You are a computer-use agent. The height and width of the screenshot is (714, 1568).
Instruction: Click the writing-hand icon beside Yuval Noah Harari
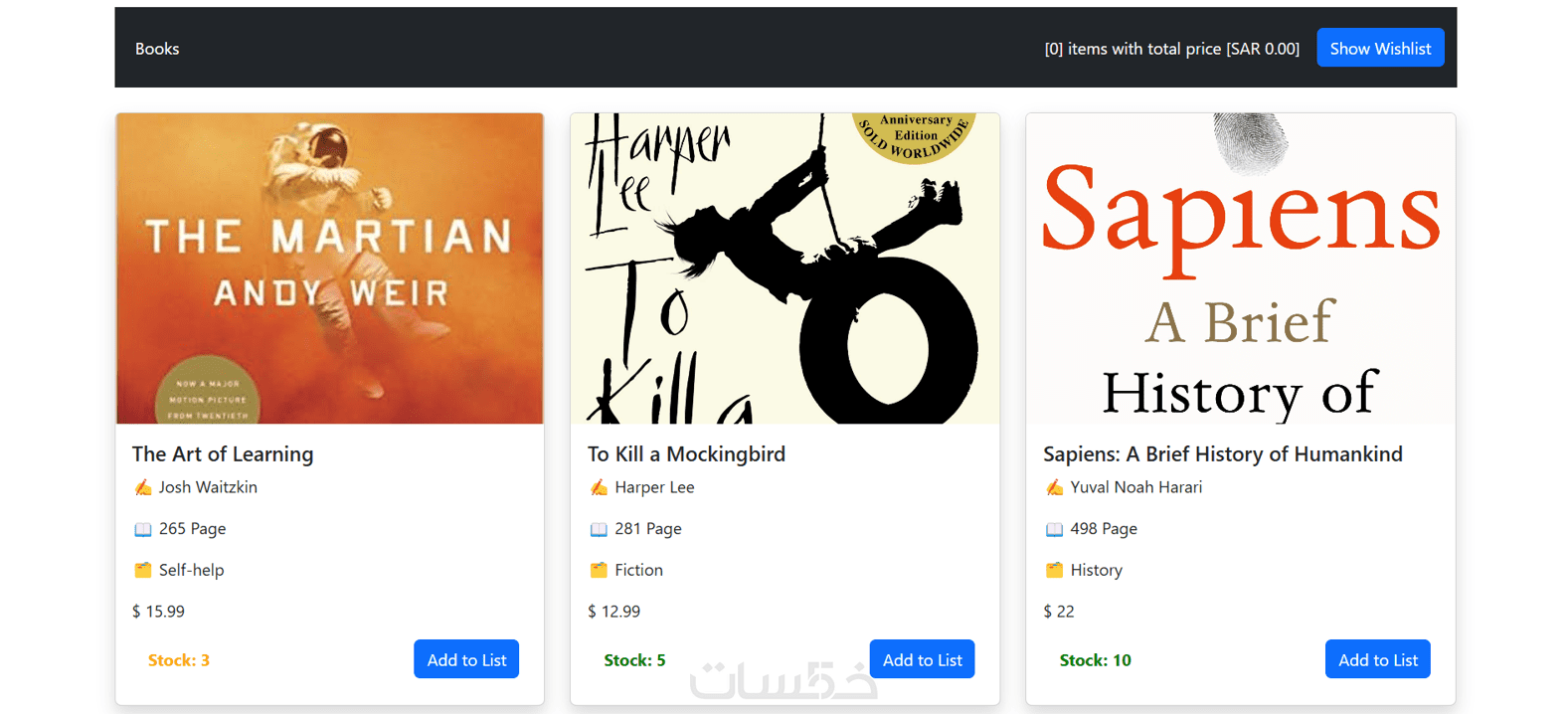click(1054, 487)
